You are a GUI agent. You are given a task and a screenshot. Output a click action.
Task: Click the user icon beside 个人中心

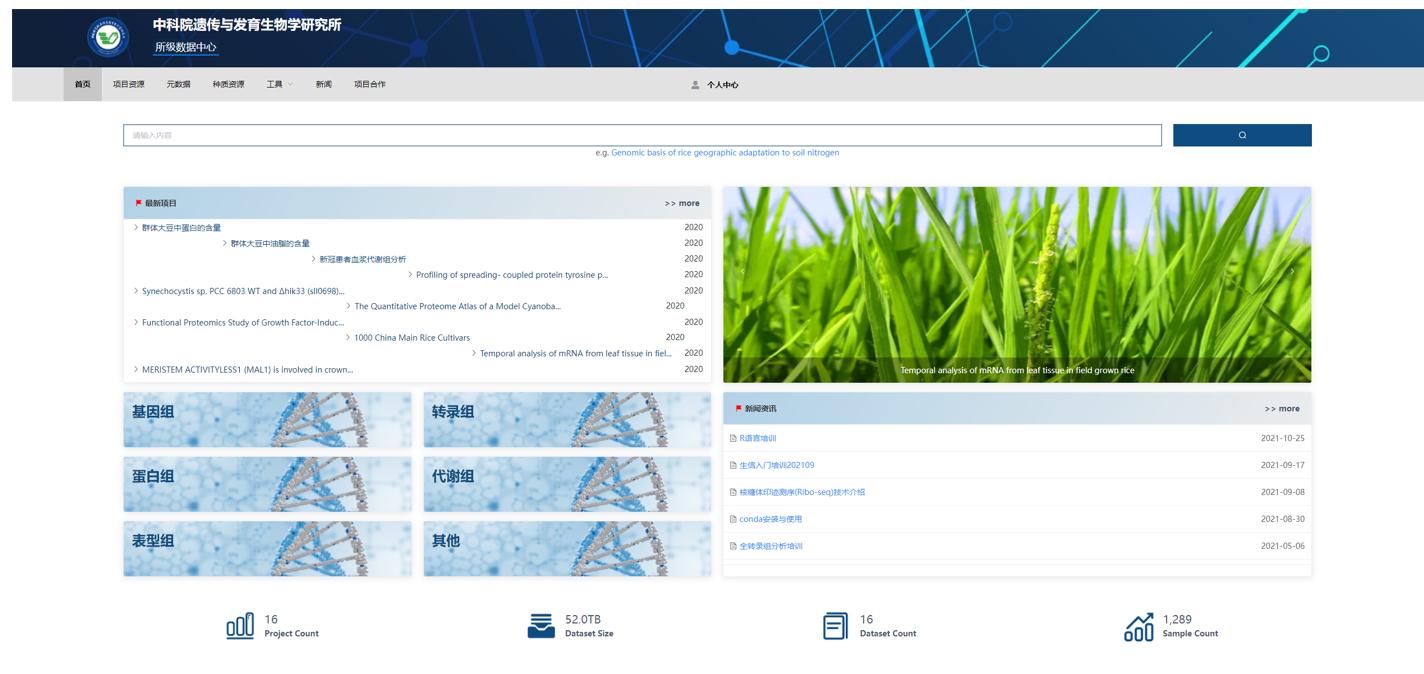[x=695, y=85]
